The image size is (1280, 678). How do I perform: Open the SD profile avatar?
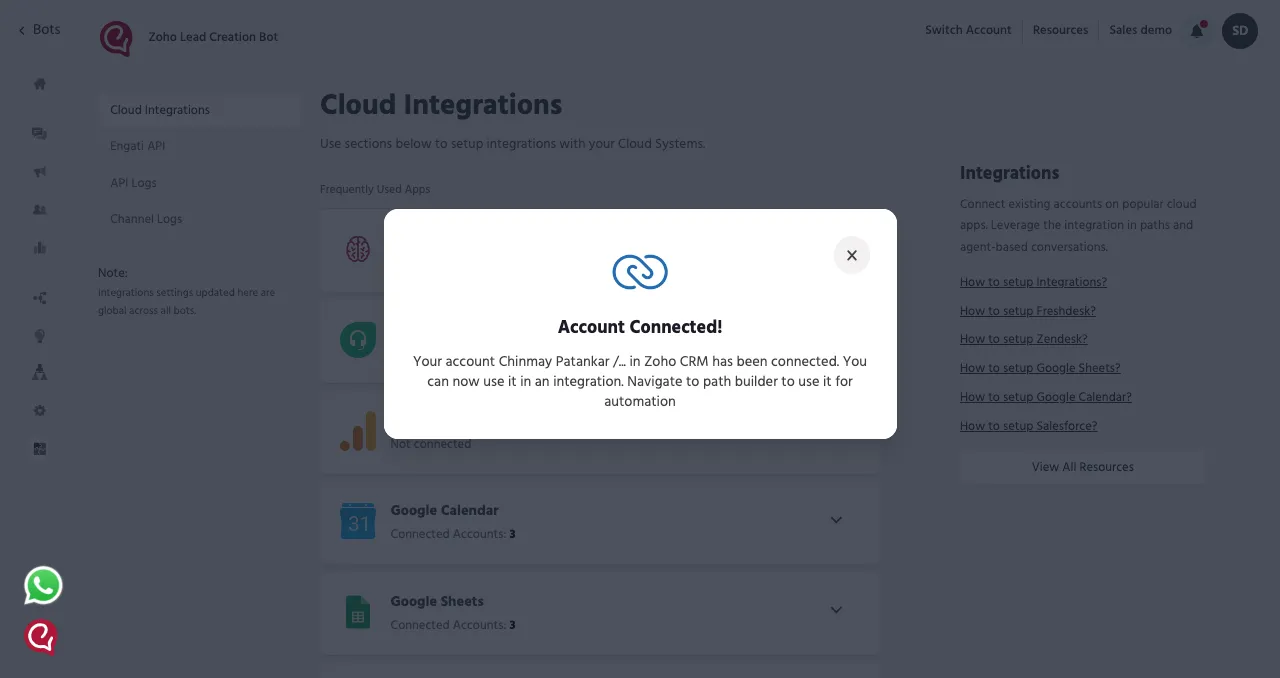[x=1240, y=30]
